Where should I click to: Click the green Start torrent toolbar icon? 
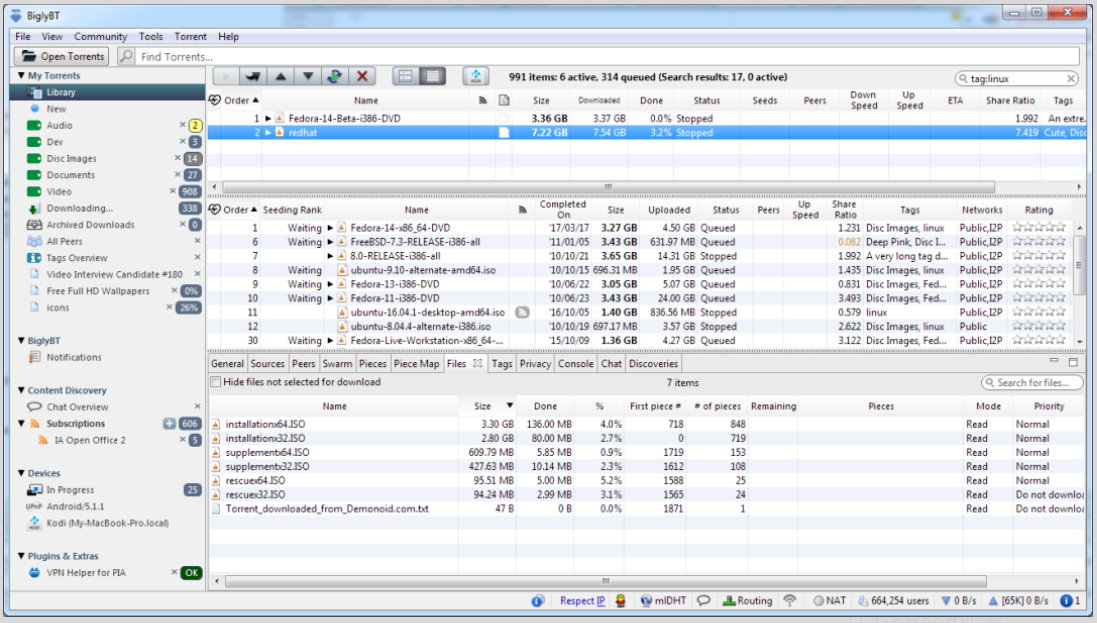point(225,76)
